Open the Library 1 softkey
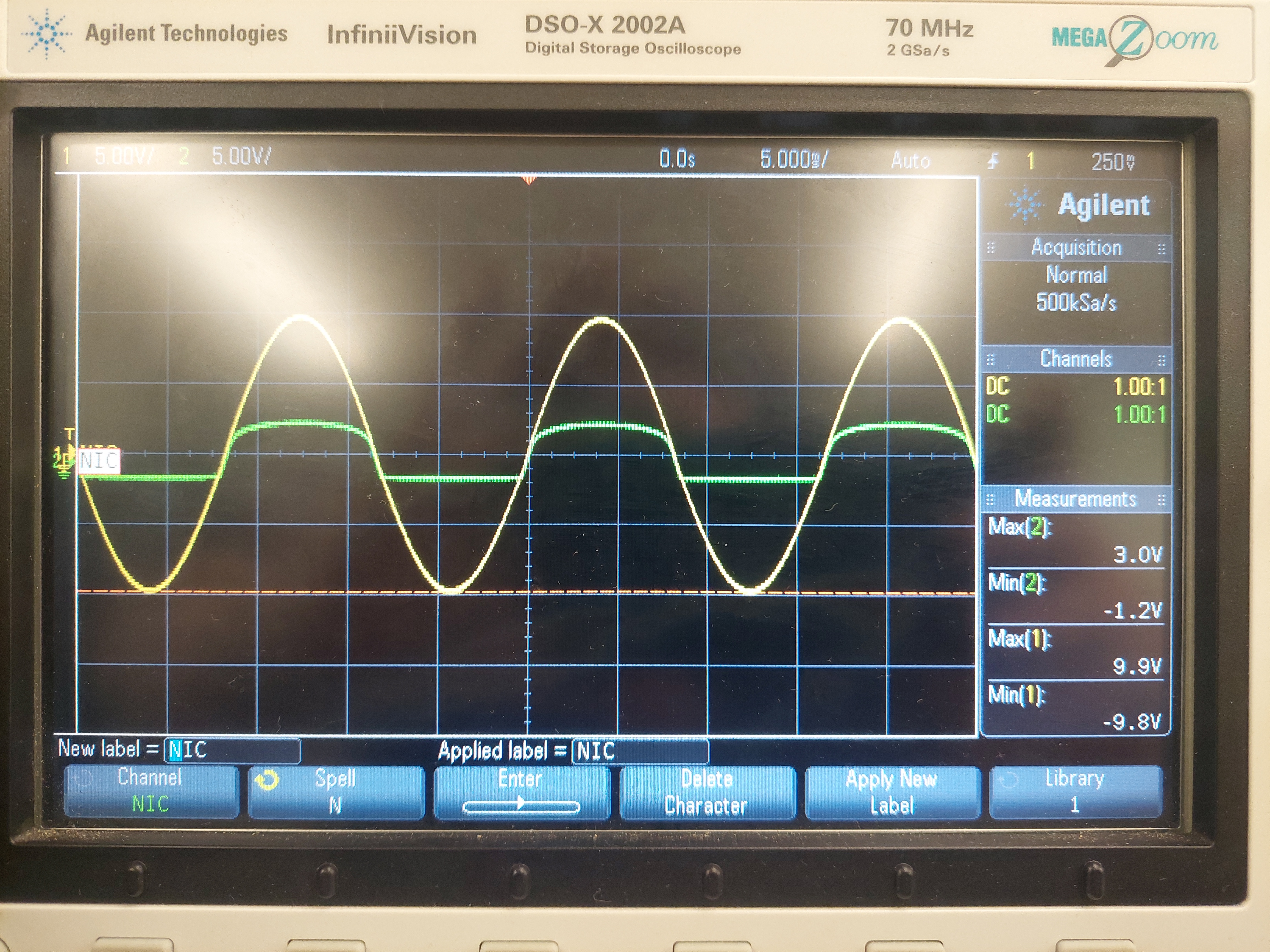The image size is (1270, 952). coord(1076,791)
